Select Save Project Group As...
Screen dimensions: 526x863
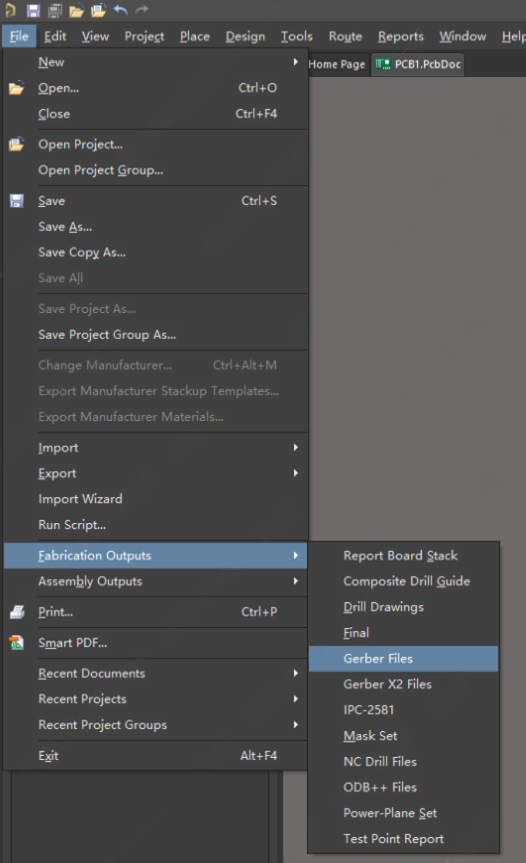pos(155,335)
